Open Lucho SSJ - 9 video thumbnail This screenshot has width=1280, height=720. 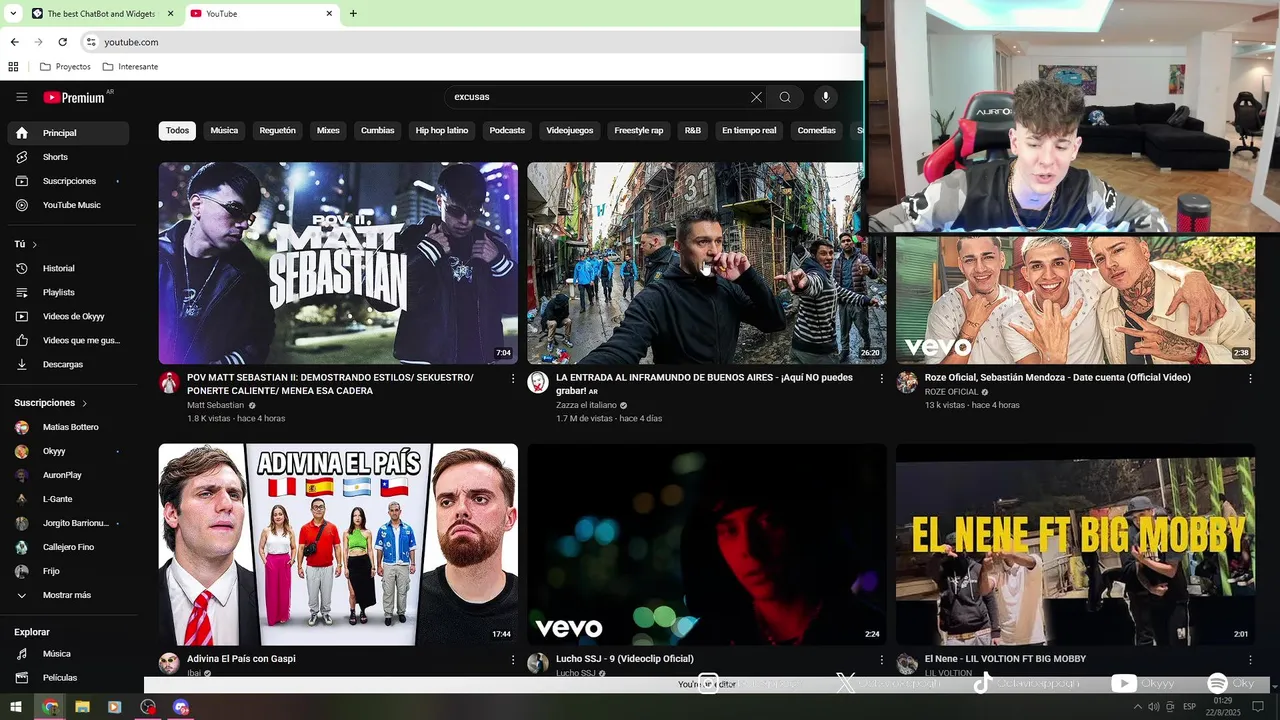point(707,545)
